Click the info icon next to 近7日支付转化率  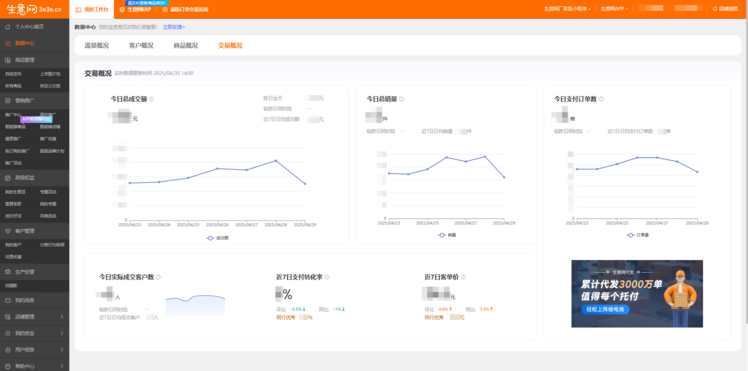point(327,277)
